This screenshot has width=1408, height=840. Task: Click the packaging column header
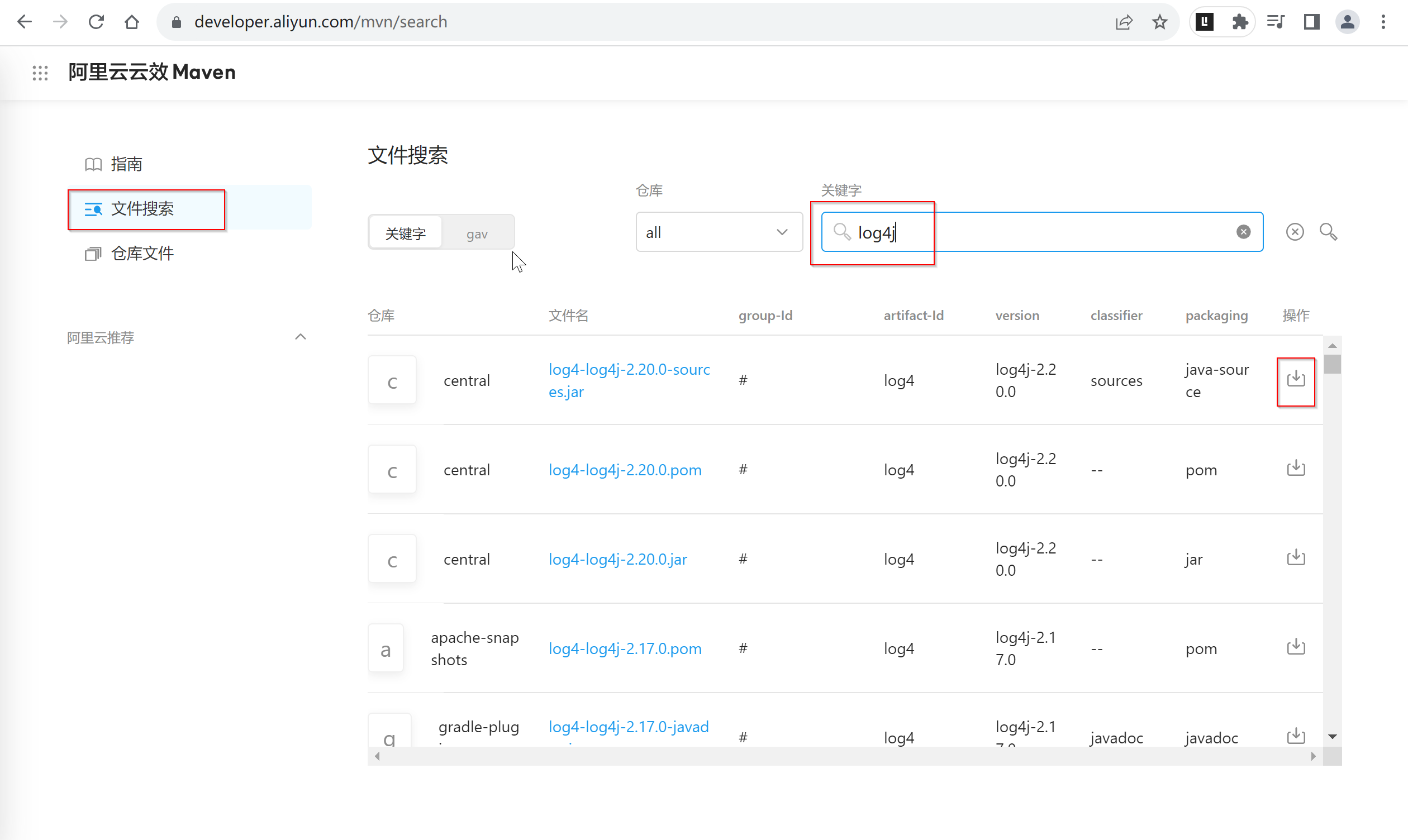1217,316
